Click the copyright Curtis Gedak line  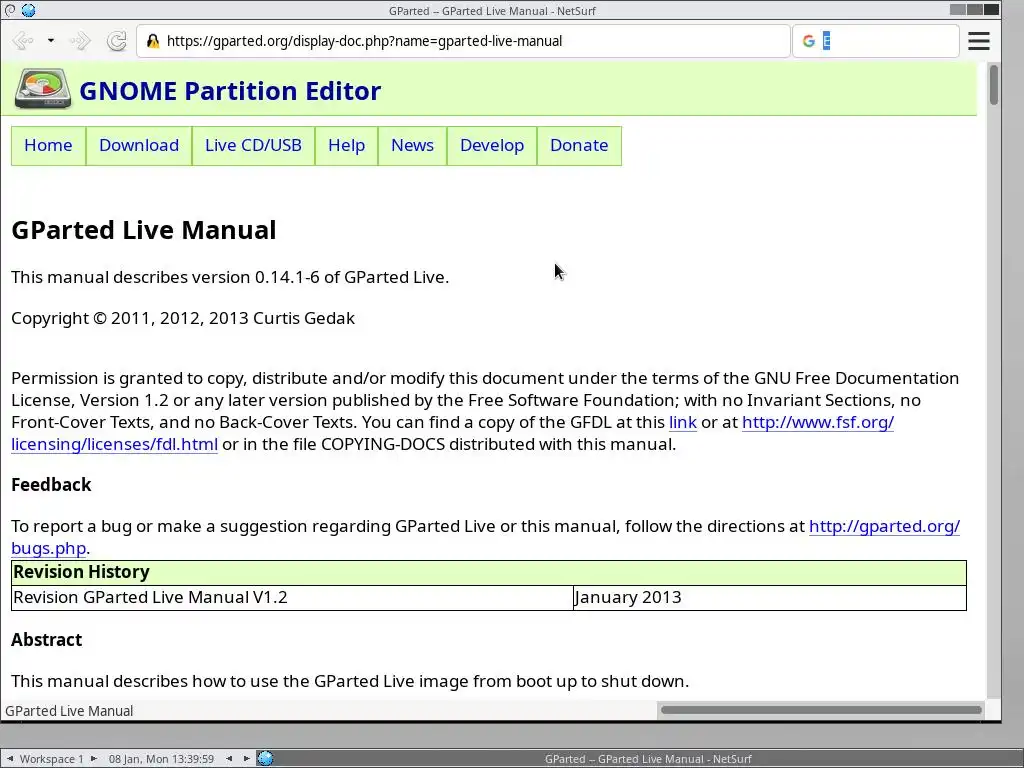coord(183,318)
